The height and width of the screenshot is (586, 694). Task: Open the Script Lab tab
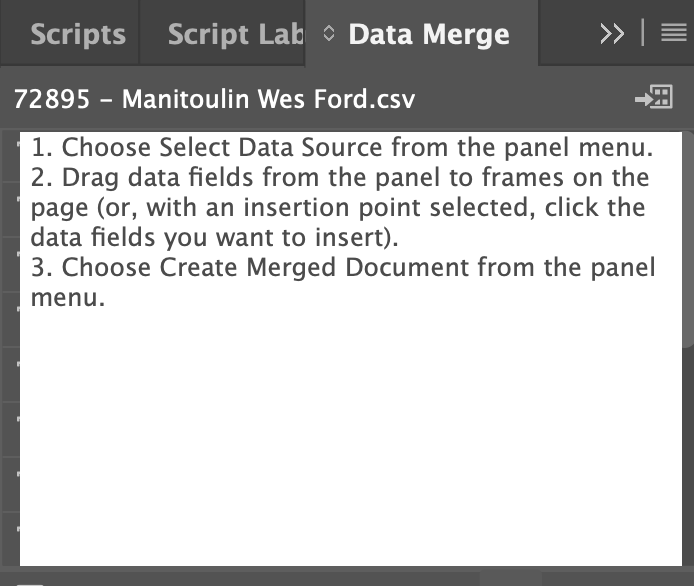[235, 34]
